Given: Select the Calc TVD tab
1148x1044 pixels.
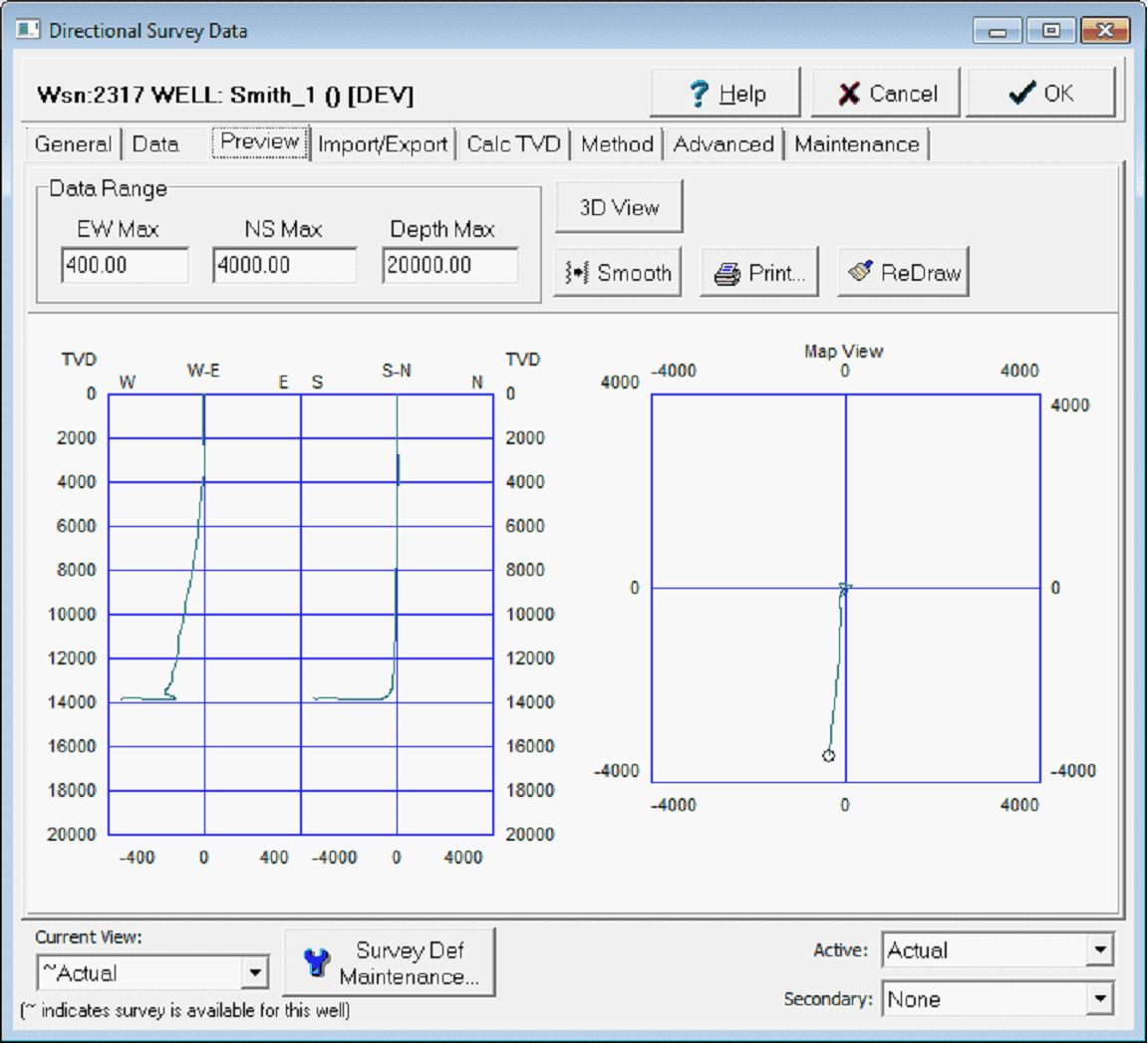Looking at the screenshot, I should point(513,144).
